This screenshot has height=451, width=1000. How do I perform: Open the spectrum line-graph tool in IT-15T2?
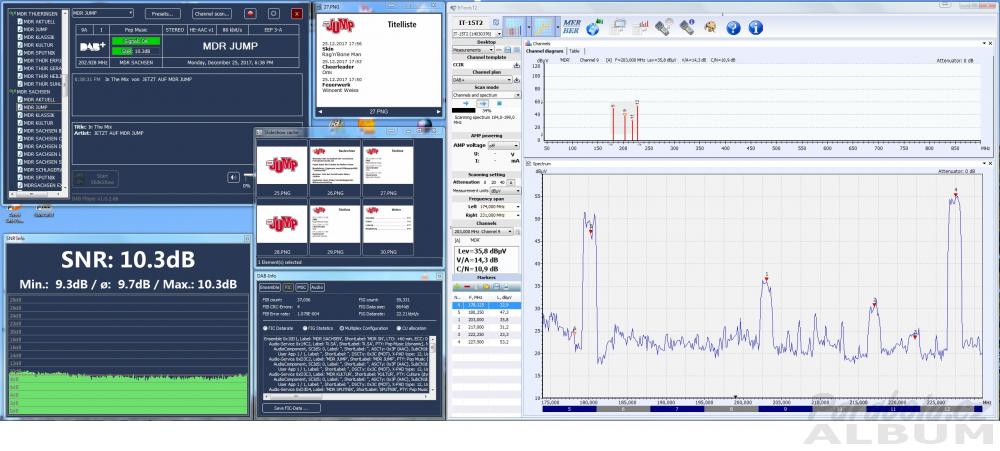[x=541, y=27]
